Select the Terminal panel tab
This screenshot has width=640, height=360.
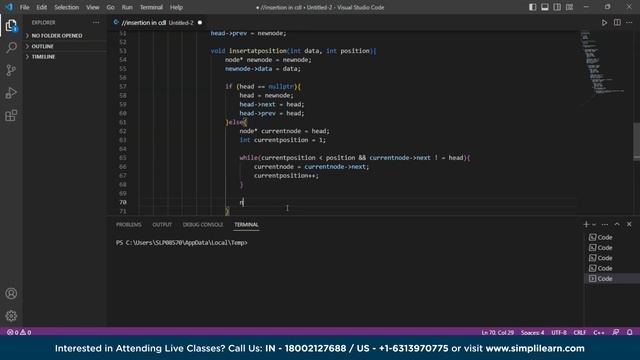click(x=246, y=224)
